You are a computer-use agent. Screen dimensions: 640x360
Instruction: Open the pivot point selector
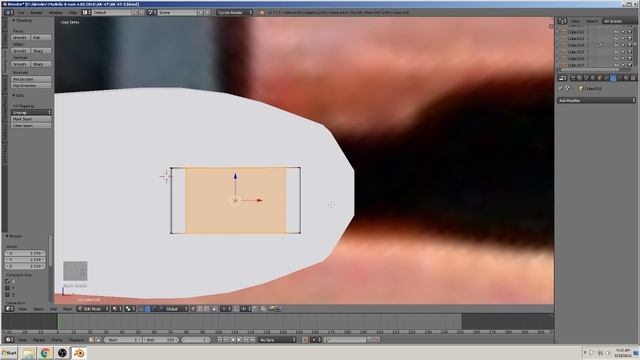[x=130, y=309]
